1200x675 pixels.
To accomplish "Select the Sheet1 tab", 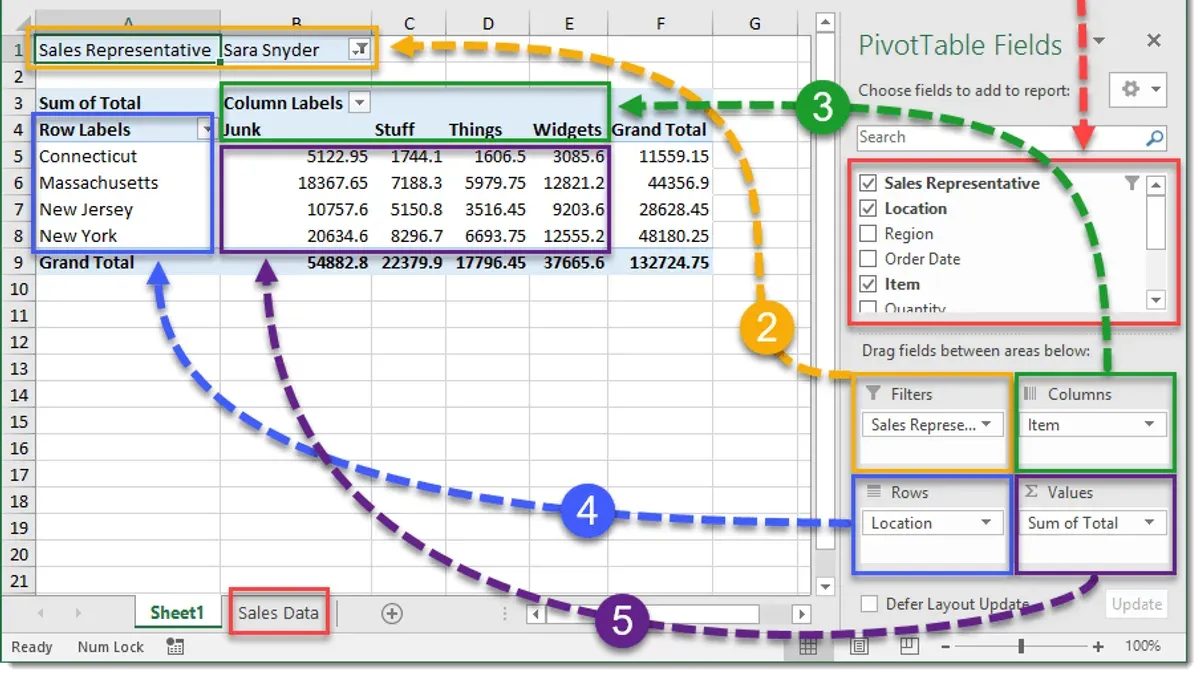I will (x=177, y=613).
